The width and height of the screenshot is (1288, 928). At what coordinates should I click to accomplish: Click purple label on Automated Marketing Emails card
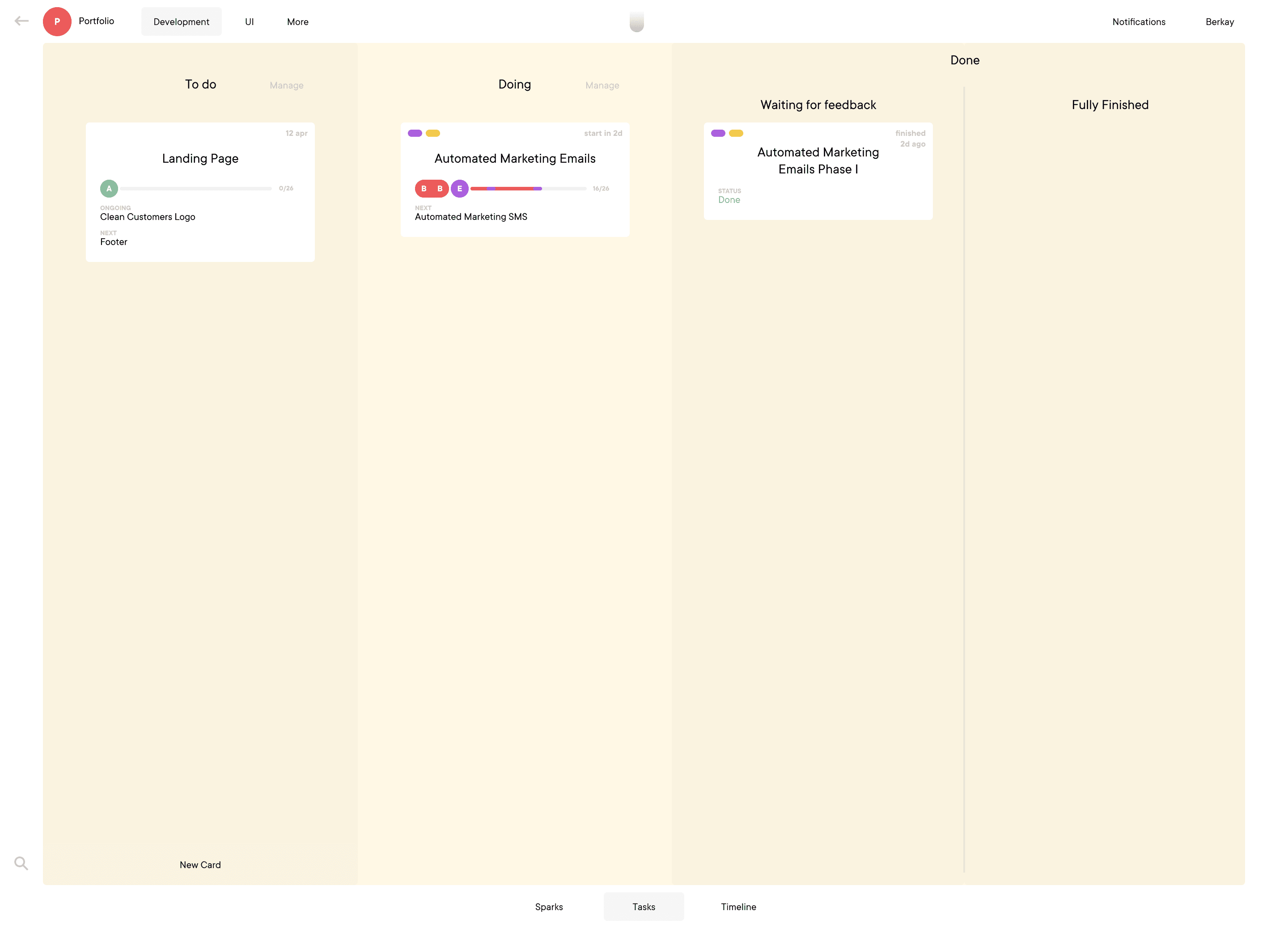[415, 133]
